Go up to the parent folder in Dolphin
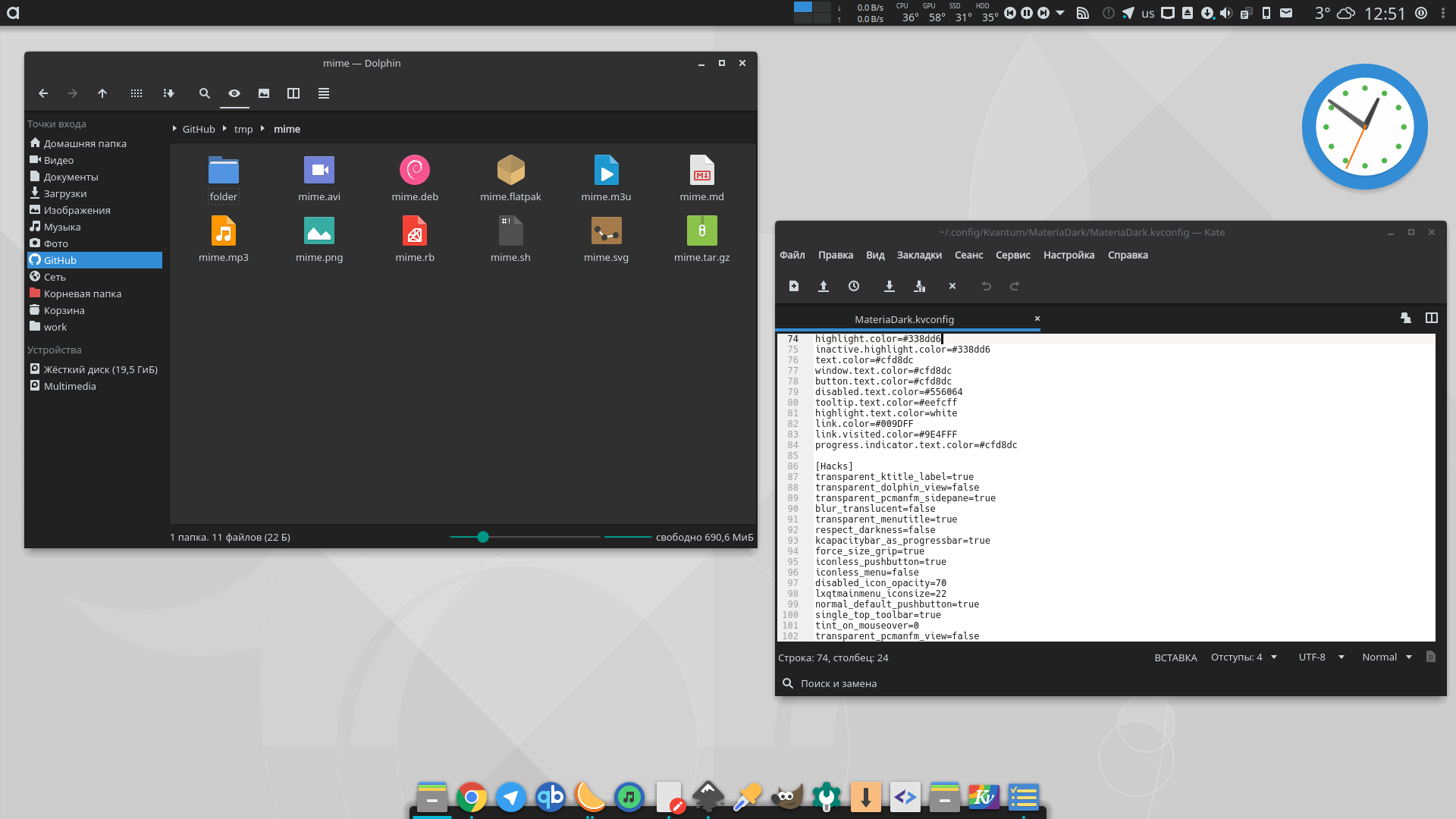This screenshot has height=819, width=1456. (x=102, y=93)
